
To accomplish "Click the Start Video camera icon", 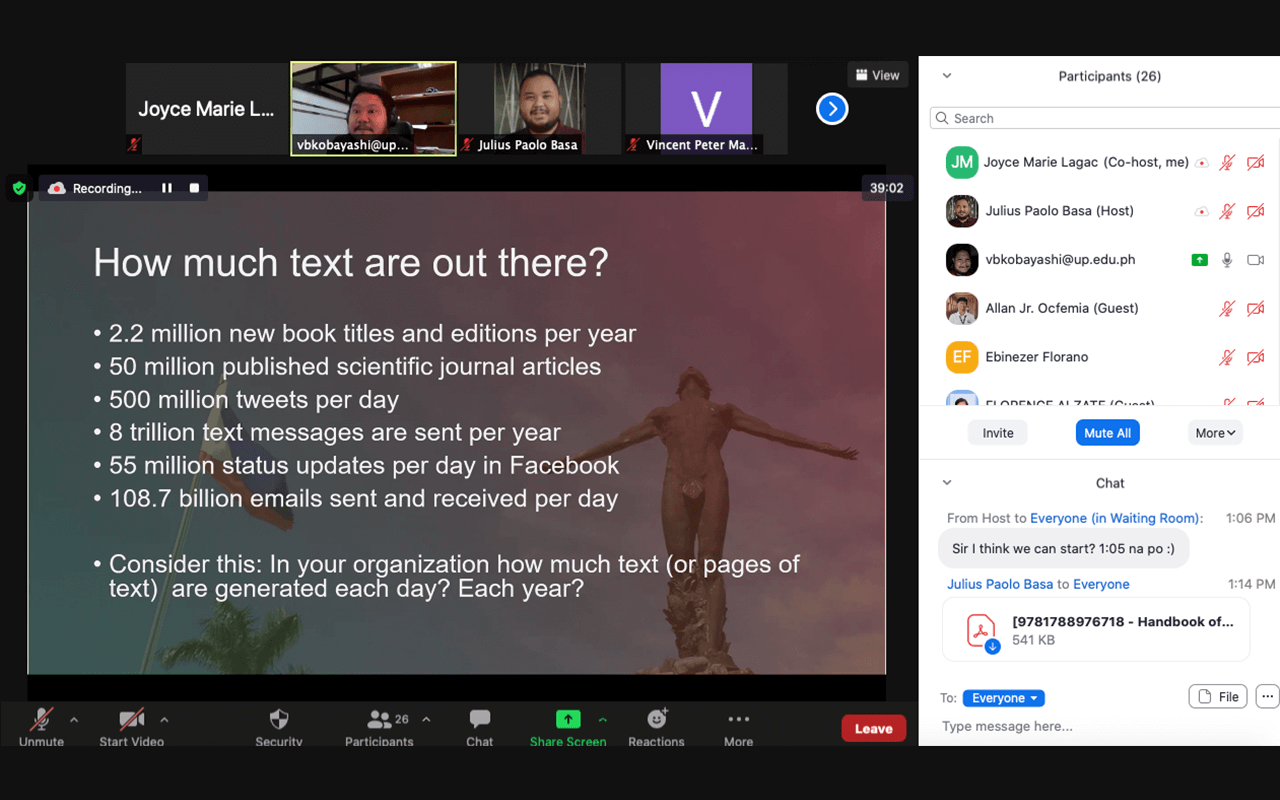I will tap(131, 720).
